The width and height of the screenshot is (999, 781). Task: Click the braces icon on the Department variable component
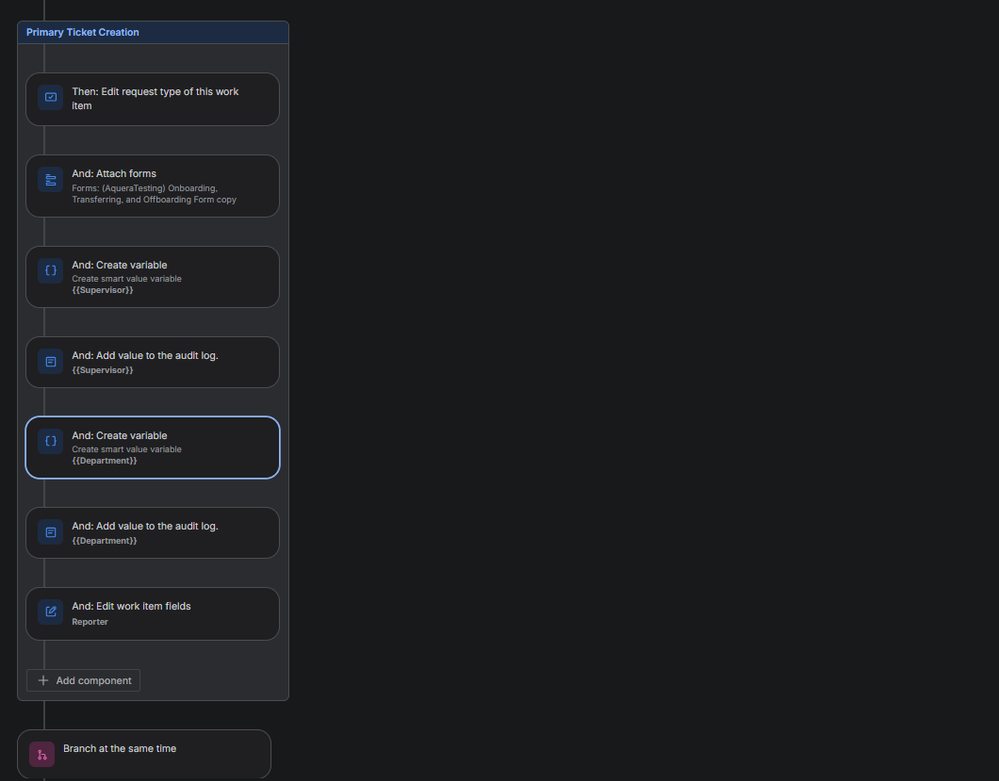[50, 440]
